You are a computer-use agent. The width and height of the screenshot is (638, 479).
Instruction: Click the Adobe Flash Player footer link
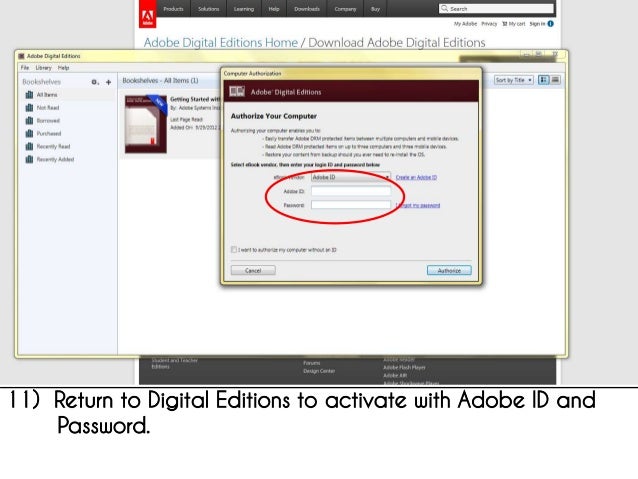(x=404, y=367)
